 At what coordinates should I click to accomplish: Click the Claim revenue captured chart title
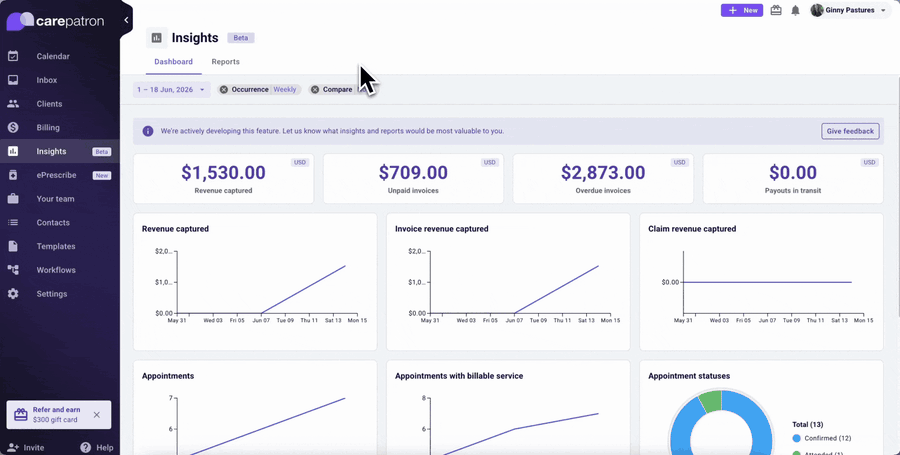click(x=692, y=228)
